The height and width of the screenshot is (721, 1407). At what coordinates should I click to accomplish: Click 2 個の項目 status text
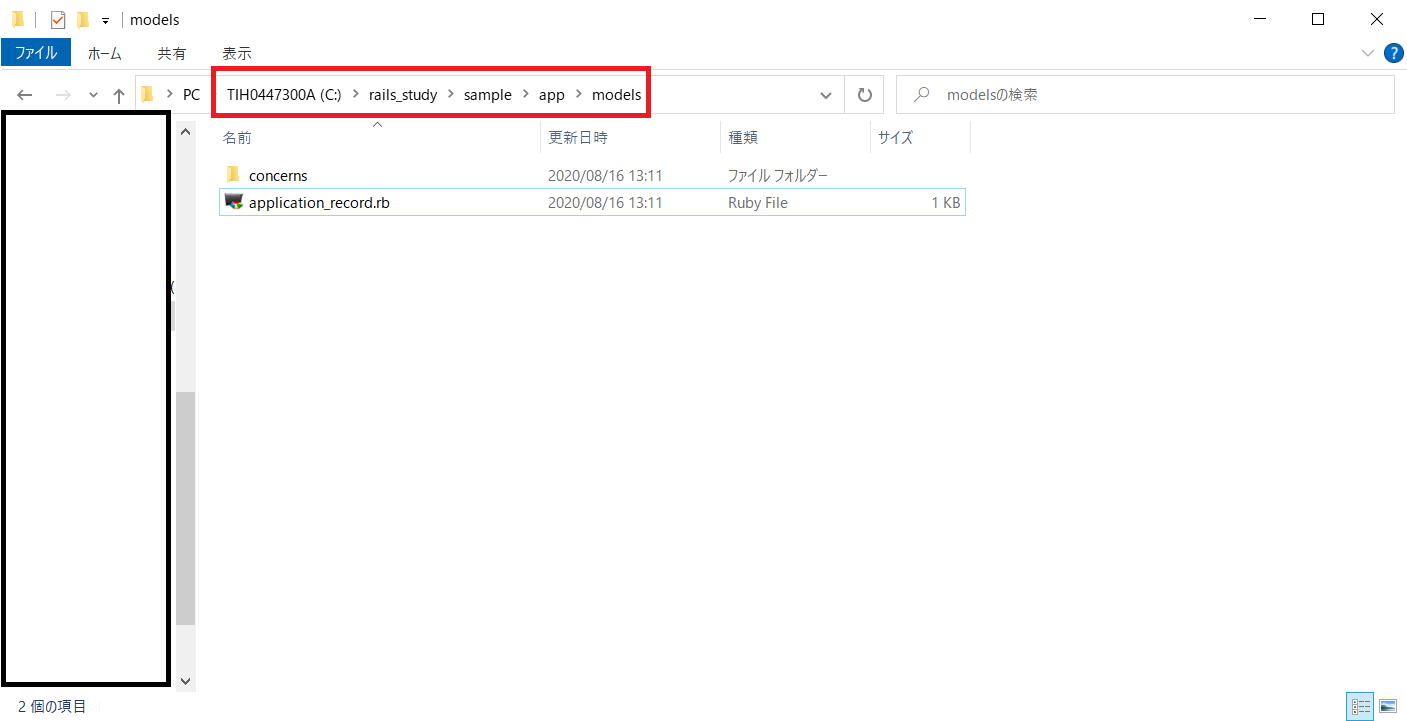[52, 706]
